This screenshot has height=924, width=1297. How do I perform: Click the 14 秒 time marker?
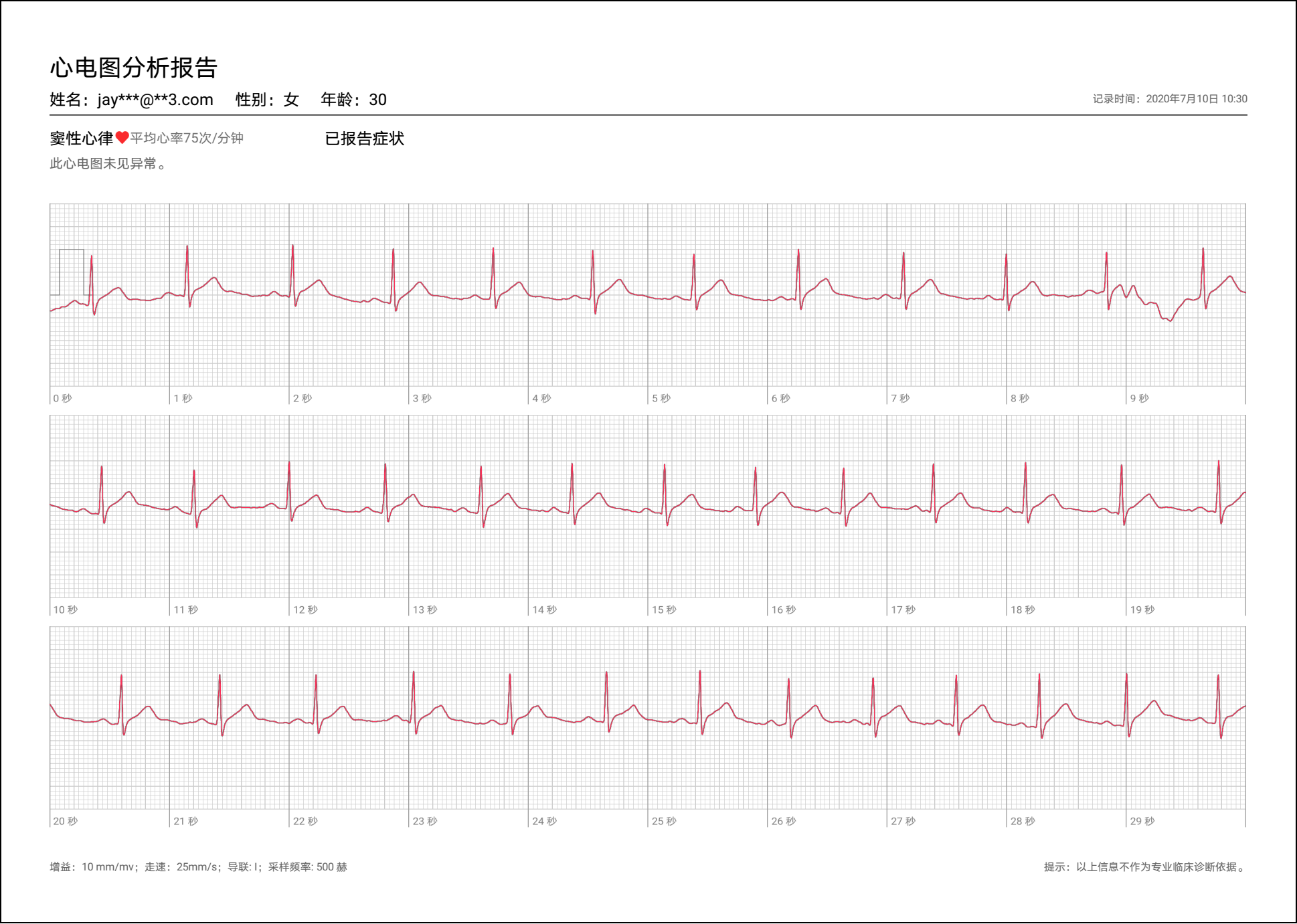click(545, 610)
